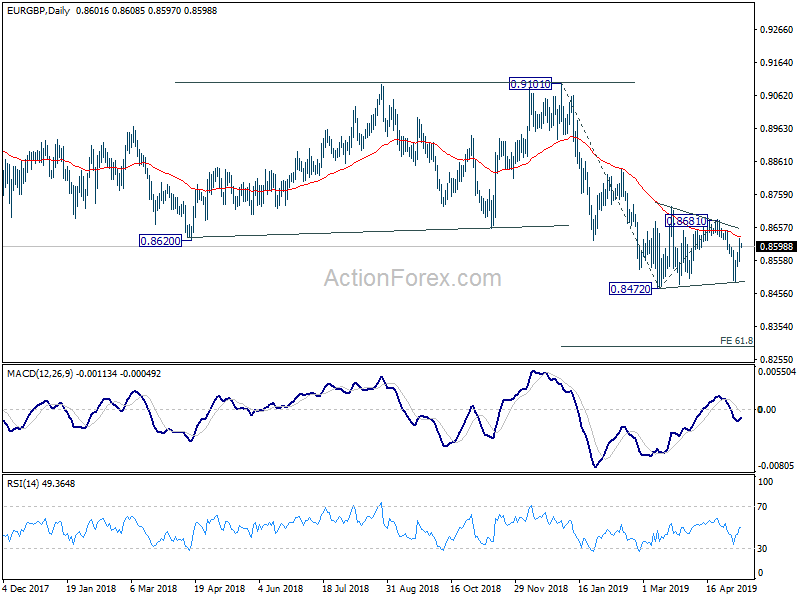800x600 pixels.
Task: Click the 19 Jan 2018 date label
Action: click(91, 588)
